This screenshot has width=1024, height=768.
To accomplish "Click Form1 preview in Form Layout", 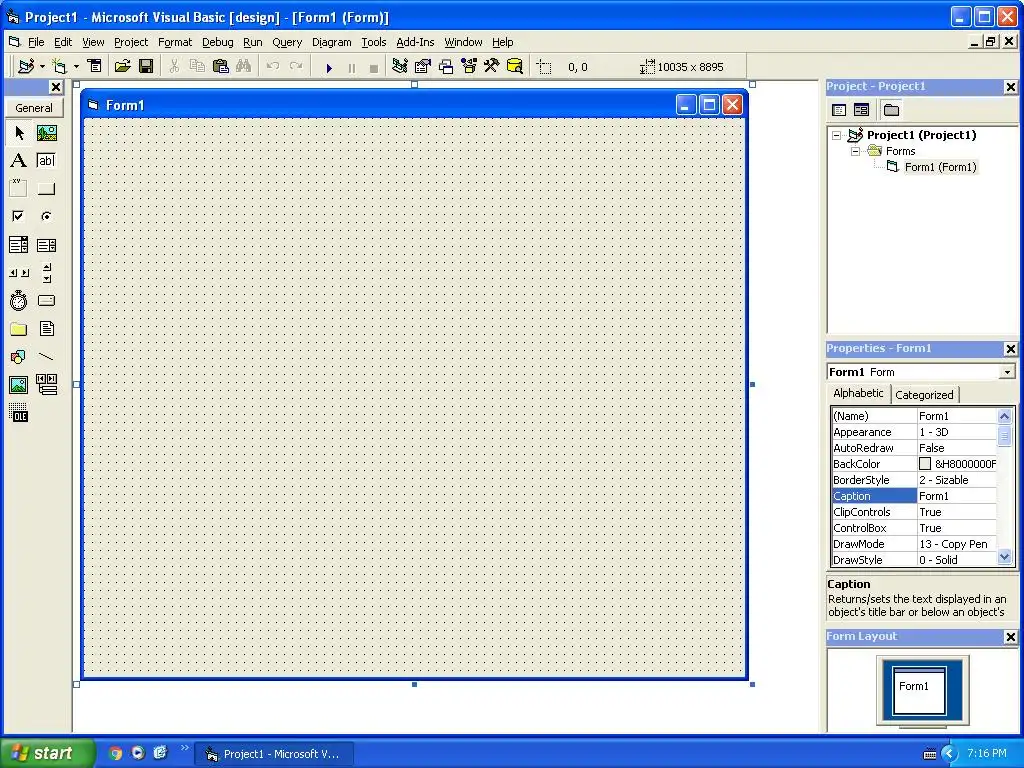I will click(x=919, y=690).
